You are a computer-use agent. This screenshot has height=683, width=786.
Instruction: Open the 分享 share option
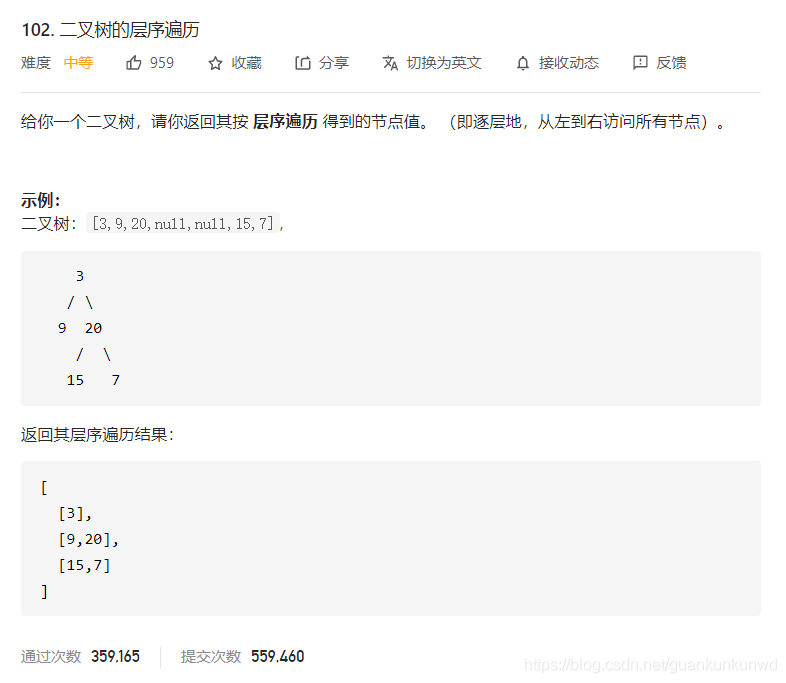tap(334, 63)
